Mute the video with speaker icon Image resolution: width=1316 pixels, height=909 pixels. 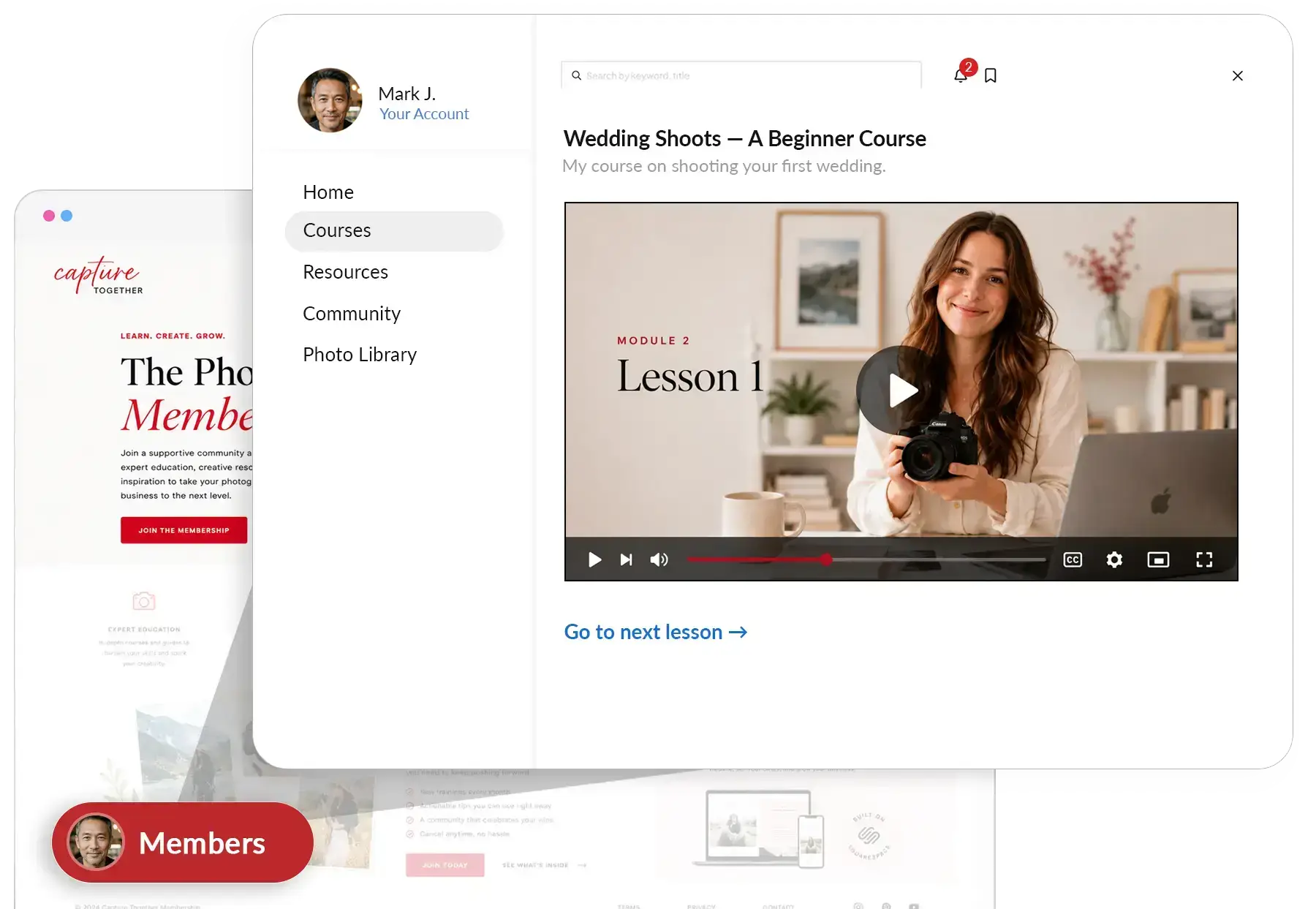click(x=659, y=559)
